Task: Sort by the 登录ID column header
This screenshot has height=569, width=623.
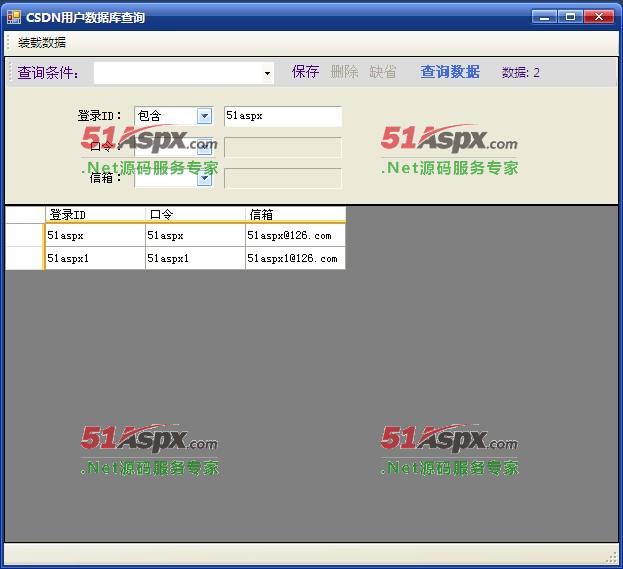Action: 95,215
